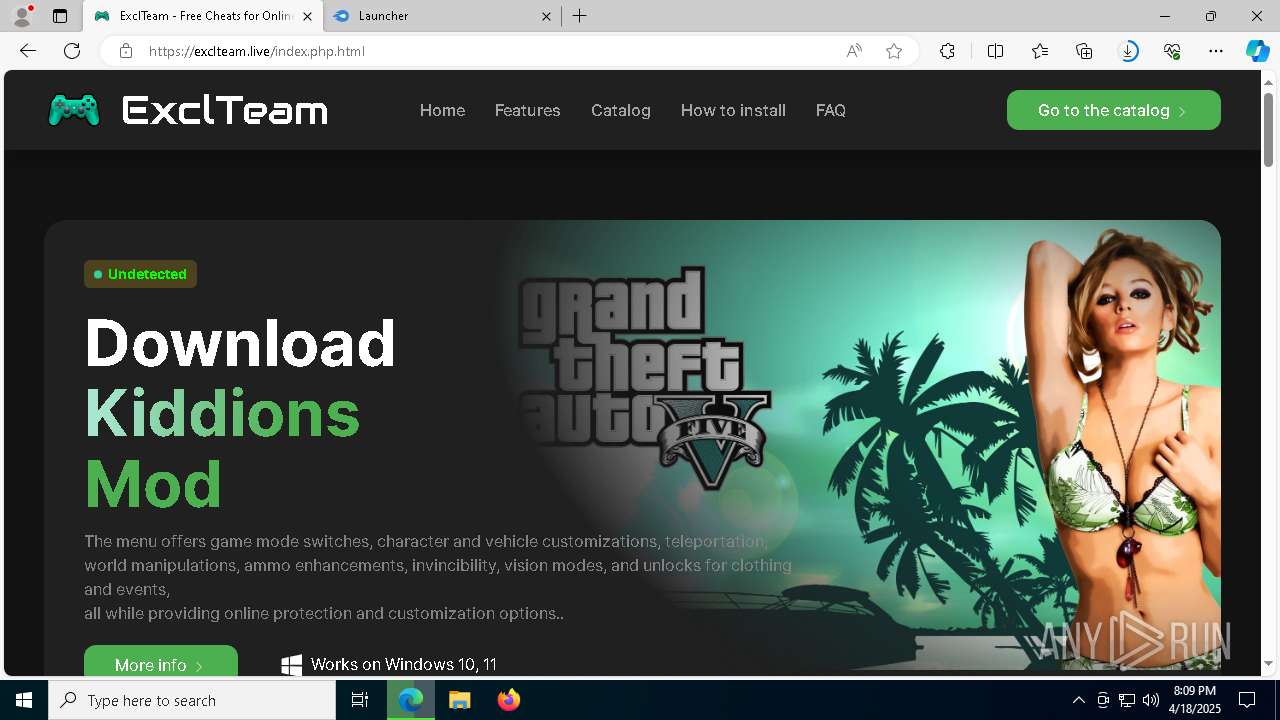Open the Collections icon
Screen dimensions: 1280x720
[1084, 51]
